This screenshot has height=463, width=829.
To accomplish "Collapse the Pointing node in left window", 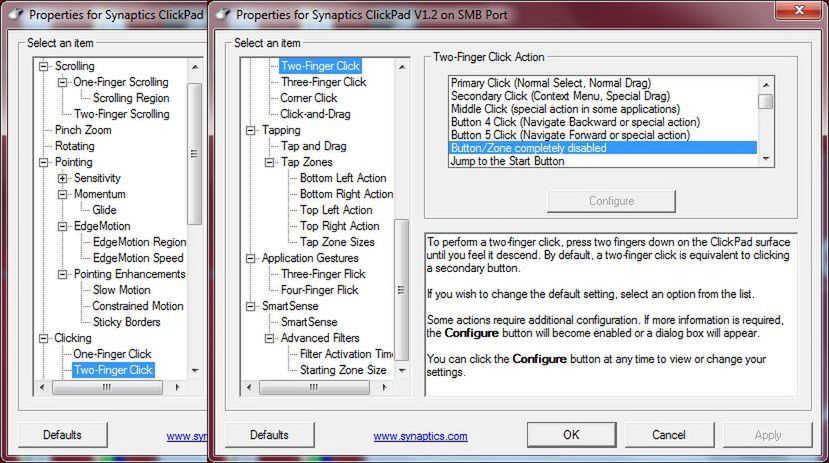I will pos(43,162).
